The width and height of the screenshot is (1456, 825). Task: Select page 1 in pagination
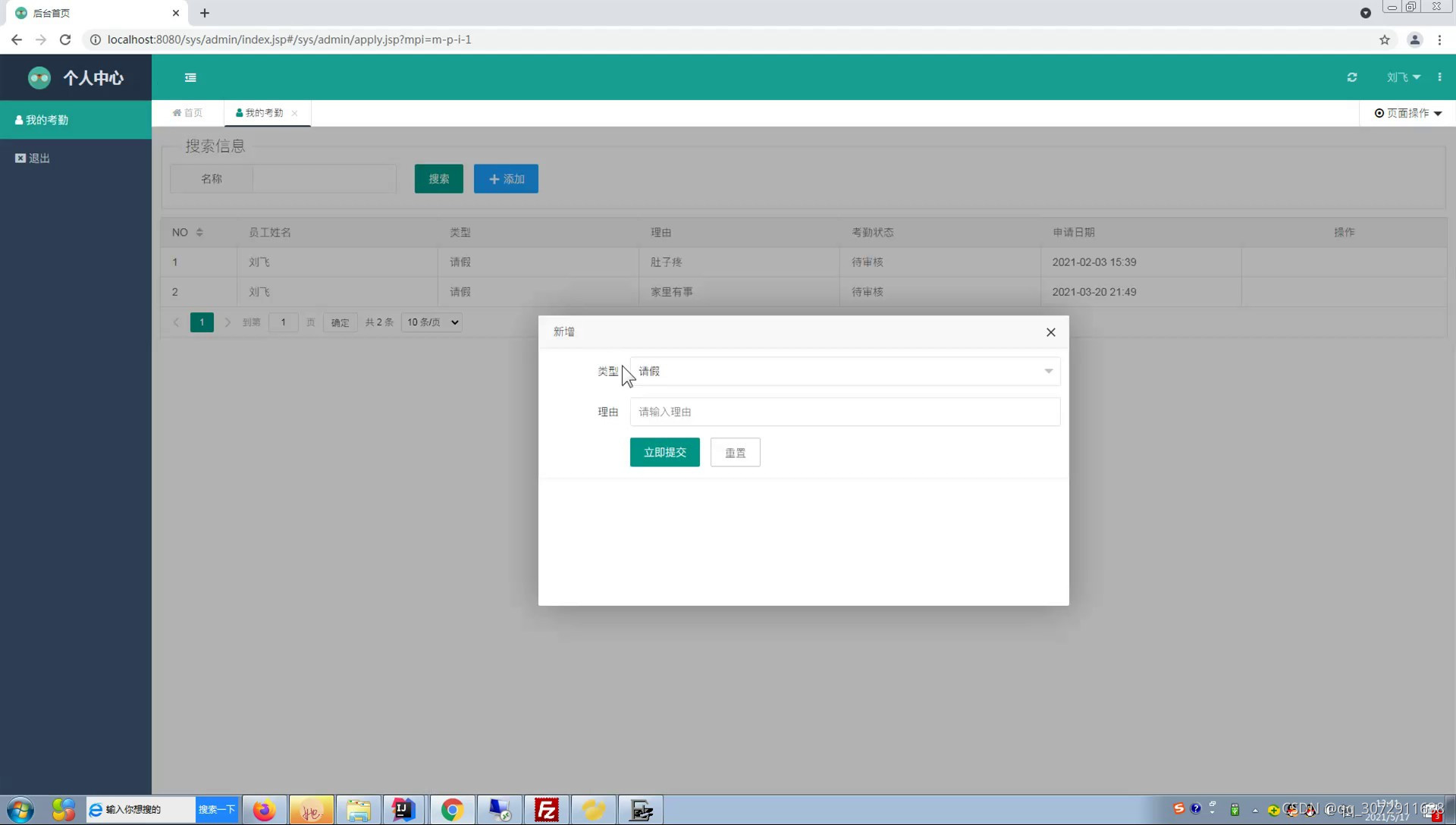coord(202,322)
